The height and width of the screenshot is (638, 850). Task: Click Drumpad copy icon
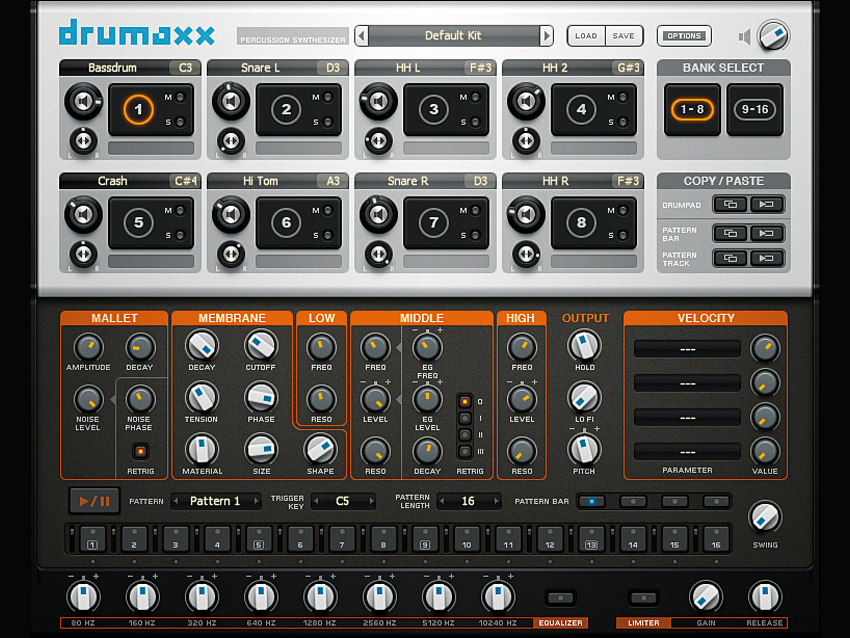[x=730, y=204]
